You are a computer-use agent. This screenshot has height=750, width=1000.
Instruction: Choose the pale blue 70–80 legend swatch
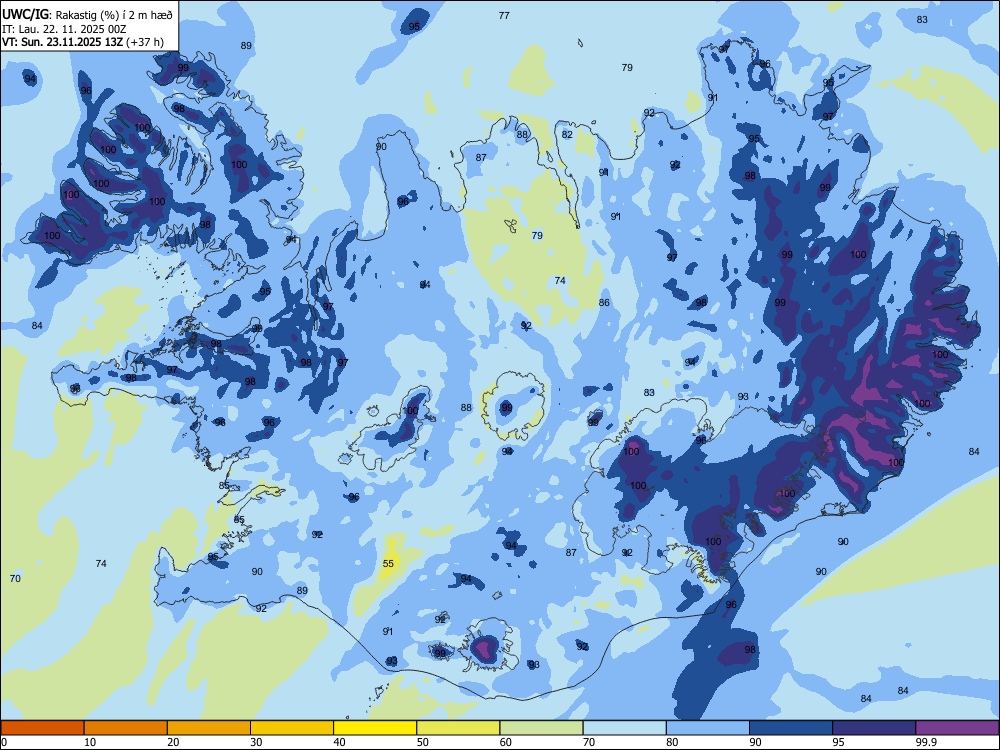coord(625,728)
